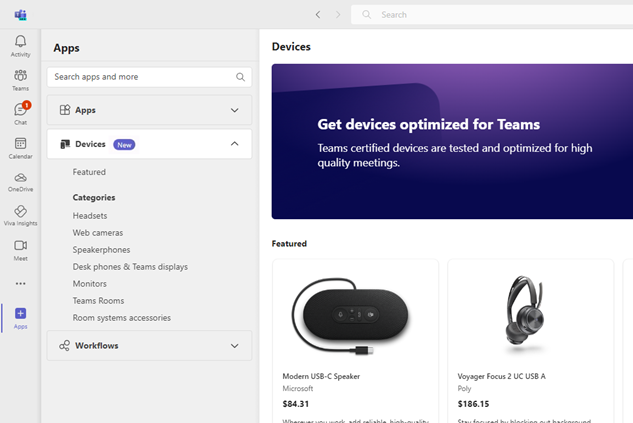The width and height of the screenshot is (633, 423).
Task: Expand the Workflows section chevron
Action: click(x=235, y=346)
